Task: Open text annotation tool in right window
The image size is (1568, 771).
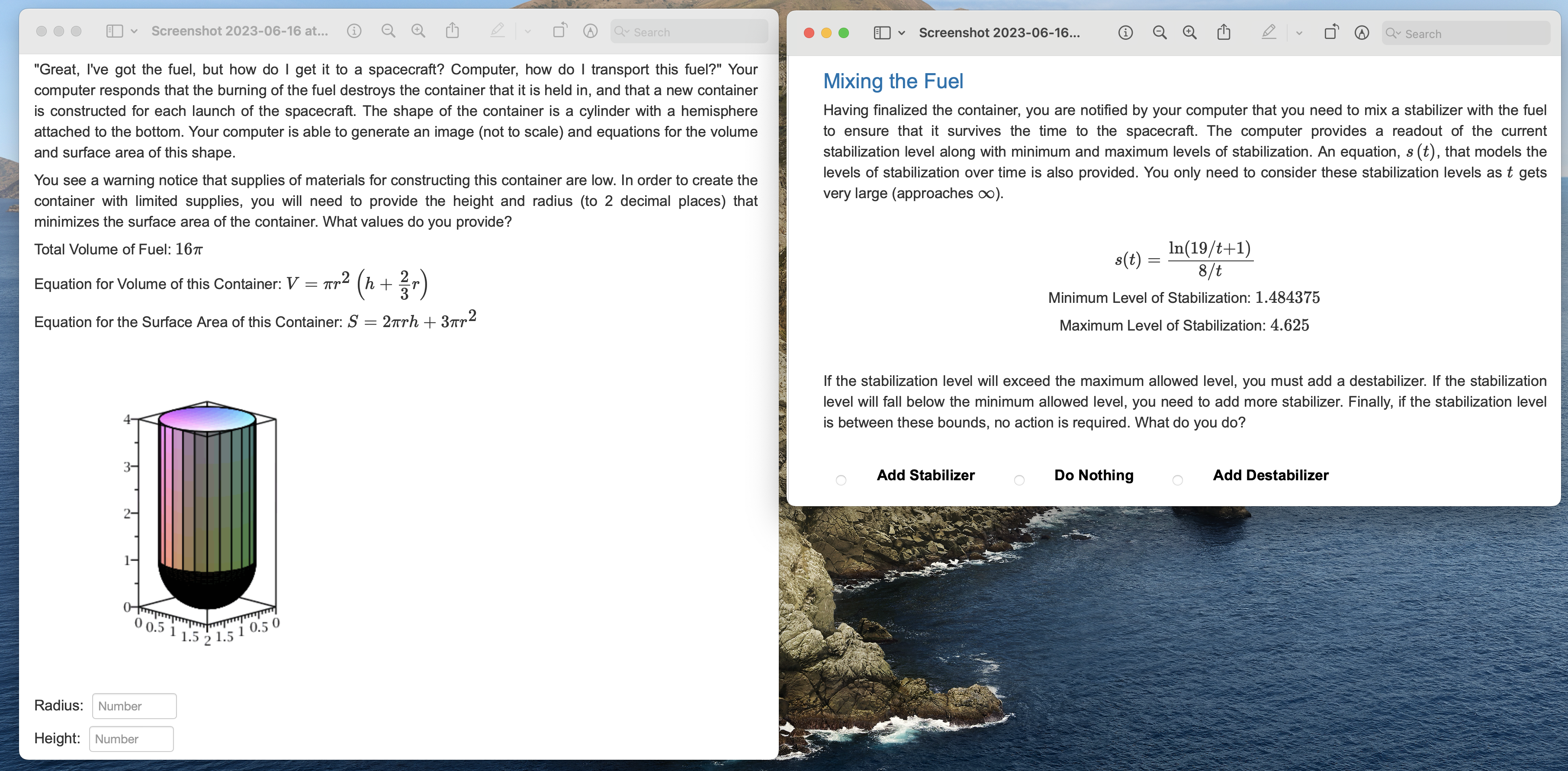Action: (x=1362, y=33)
